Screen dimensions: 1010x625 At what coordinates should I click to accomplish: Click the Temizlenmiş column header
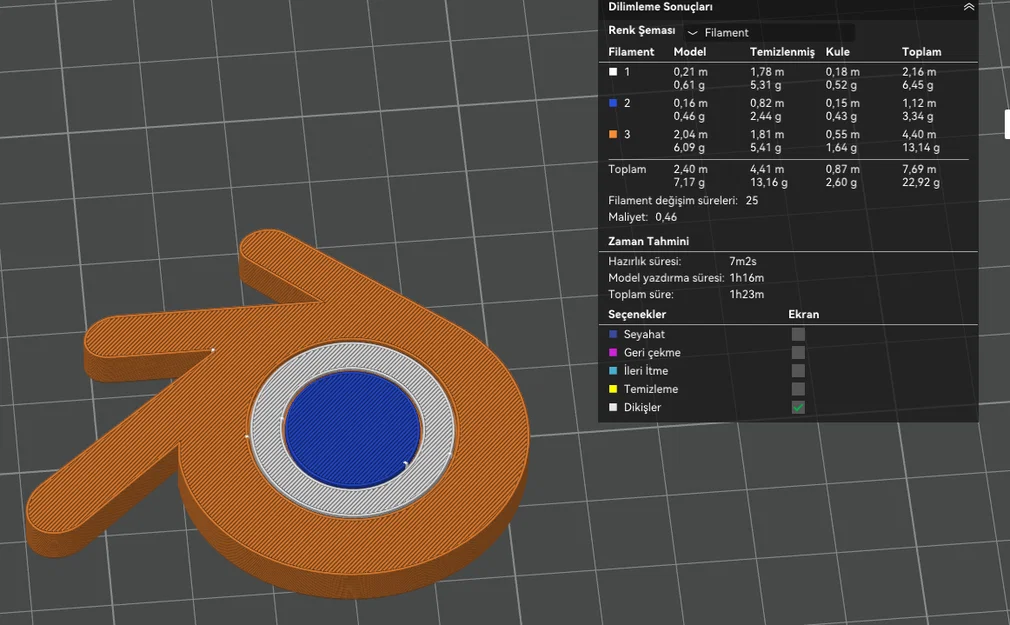(x=782, y=52)
